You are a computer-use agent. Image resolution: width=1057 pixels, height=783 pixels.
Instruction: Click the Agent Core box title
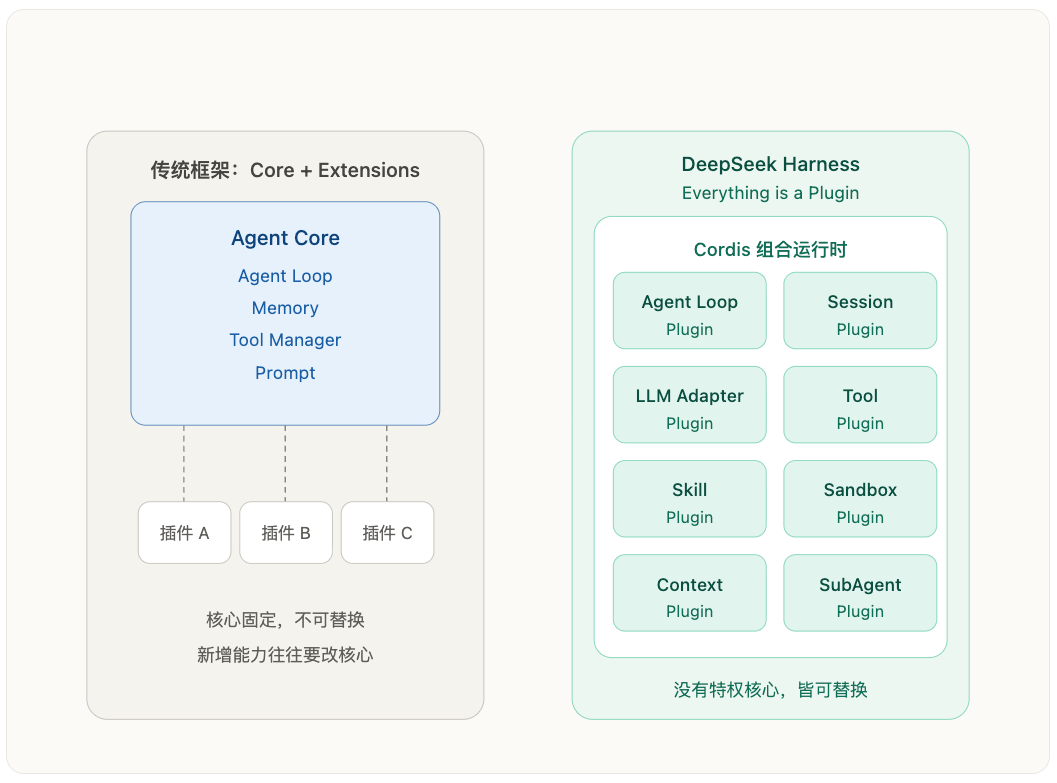(285, 238)
